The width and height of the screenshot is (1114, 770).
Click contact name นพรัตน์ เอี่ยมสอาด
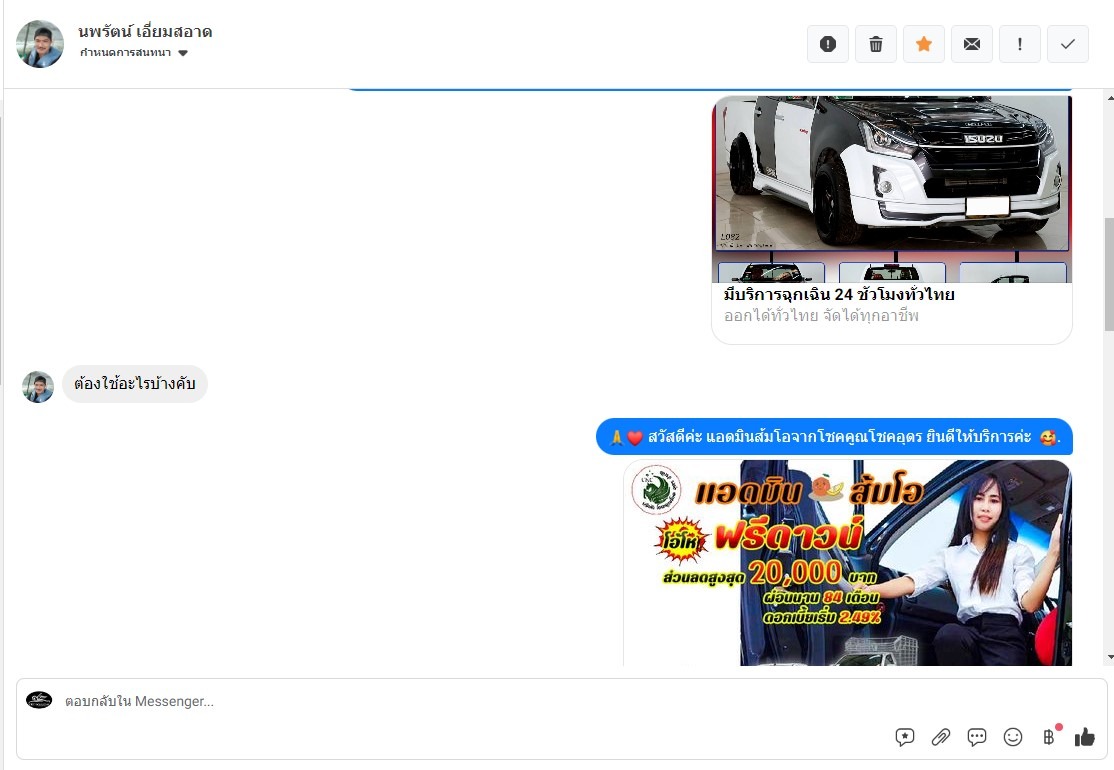145,32
